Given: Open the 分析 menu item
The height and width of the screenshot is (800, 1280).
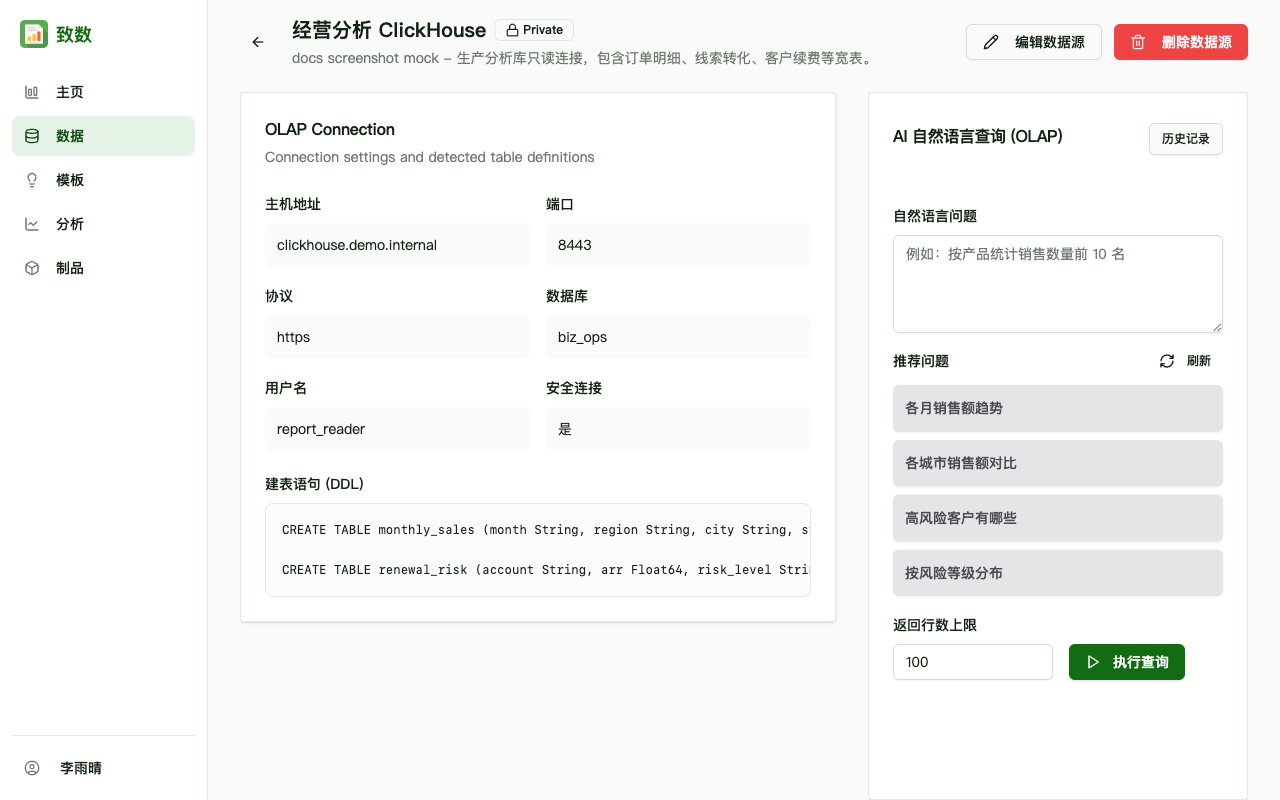Looking at the screenshot, I should tap(103, 224).
